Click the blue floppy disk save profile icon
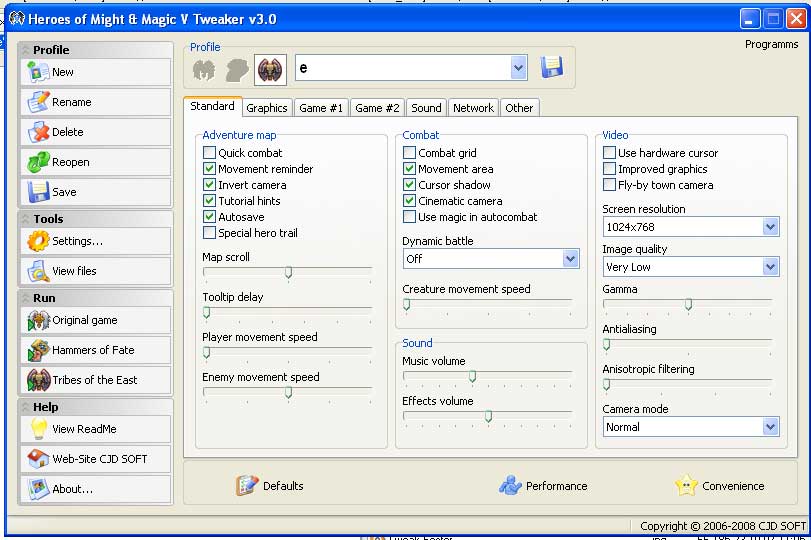Viewport: 811px width, 540px height. (552, 68)
